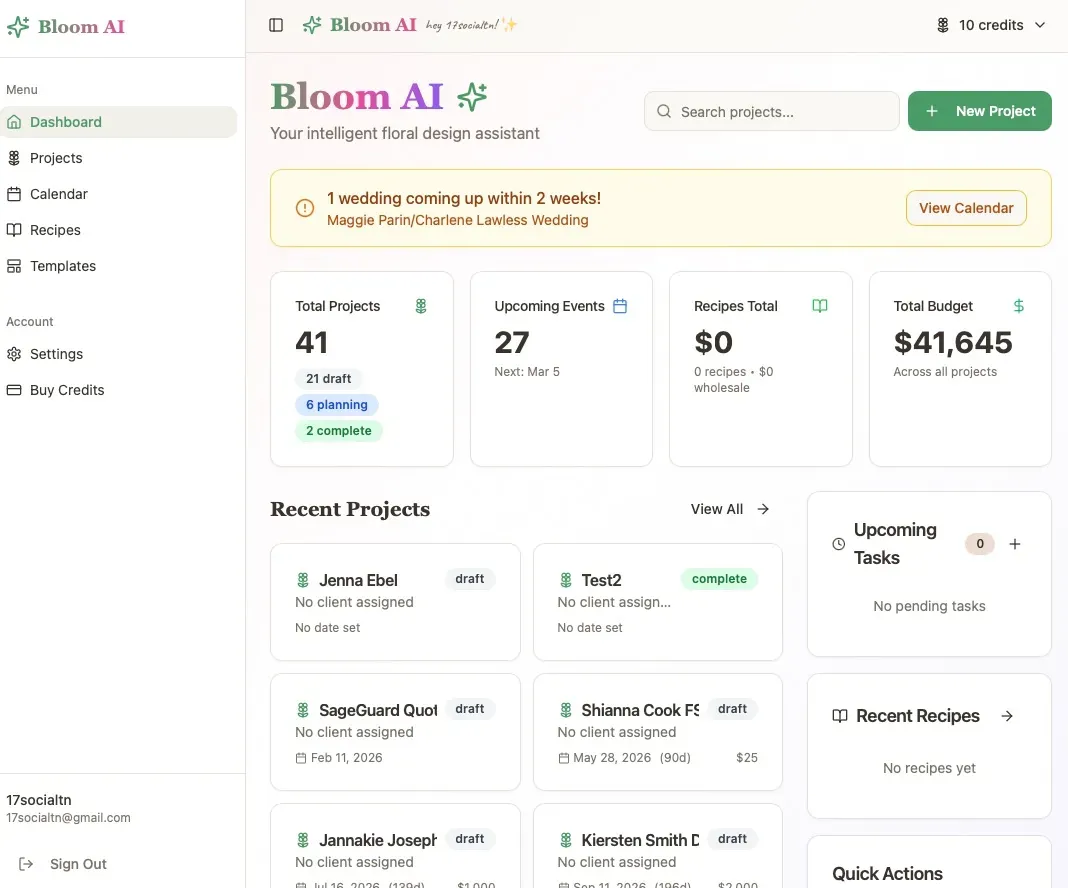Click the 2 complete badge
The height and width of the screenshot is (888, 1068).
(339, 430)
